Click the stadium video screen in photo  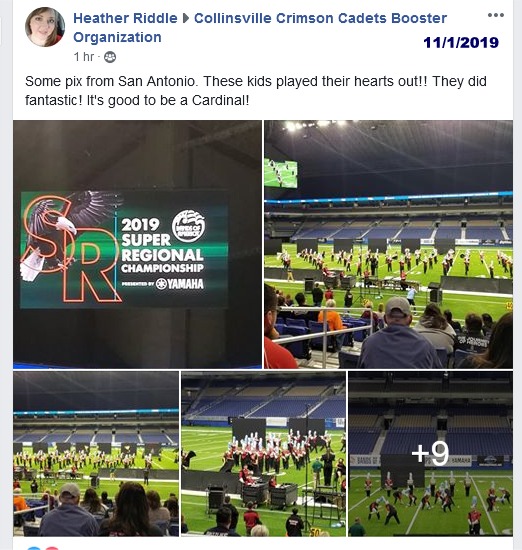[281, 173]
